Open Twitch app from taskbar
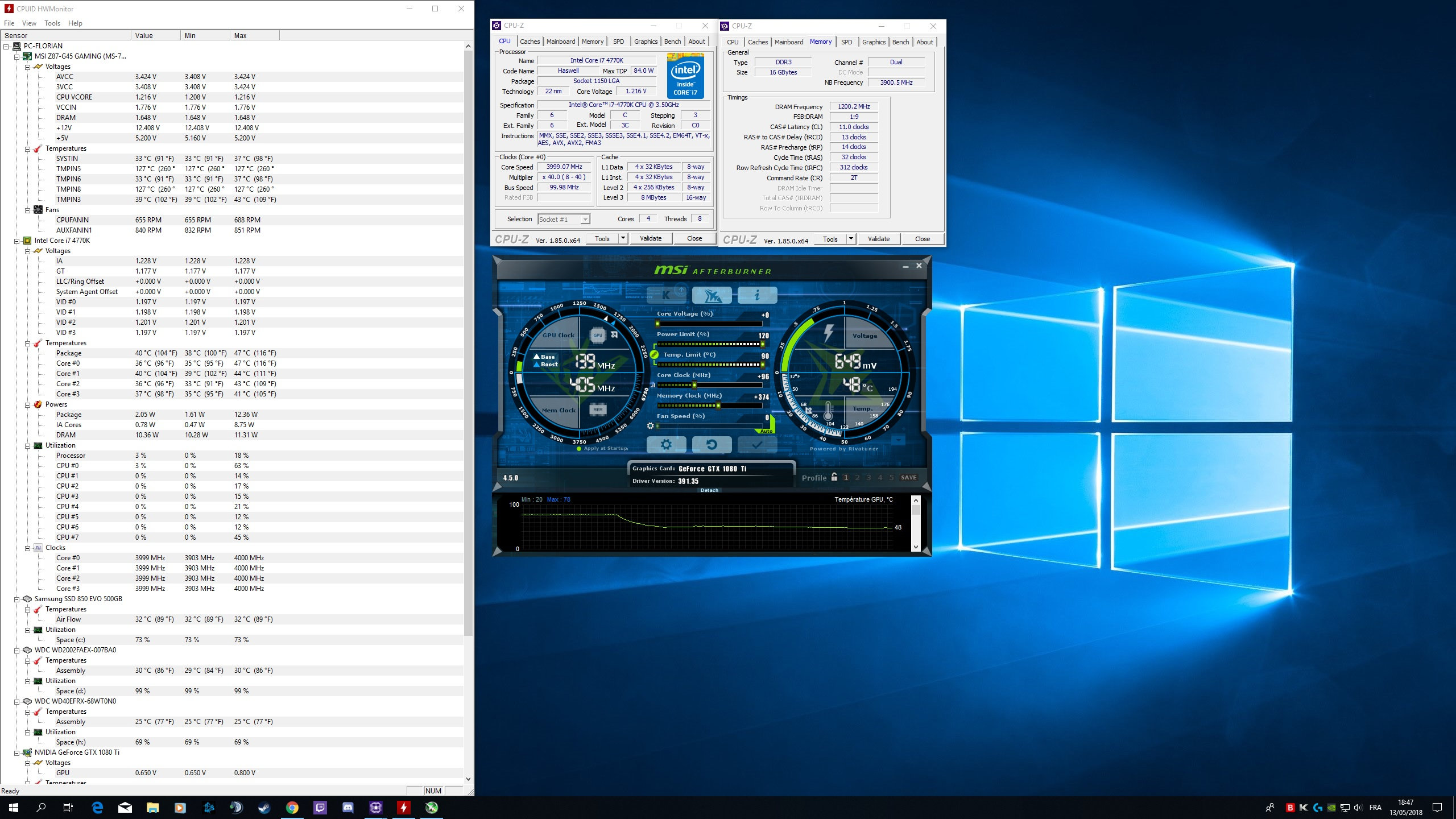The image size is (1456, 819). click(x=320, y=808)
